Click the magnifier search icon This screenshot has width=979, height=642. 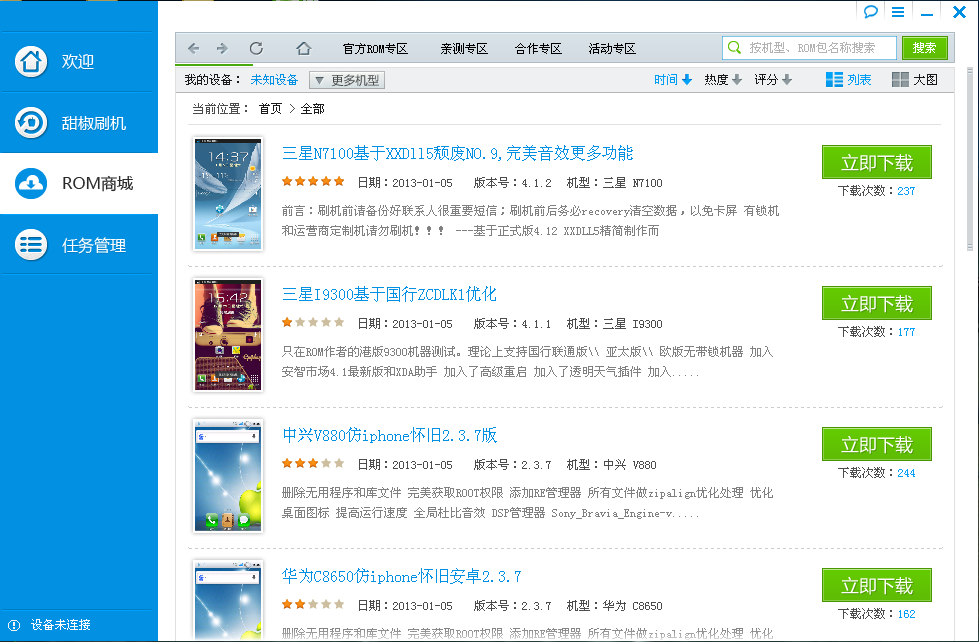click(734, 47)
